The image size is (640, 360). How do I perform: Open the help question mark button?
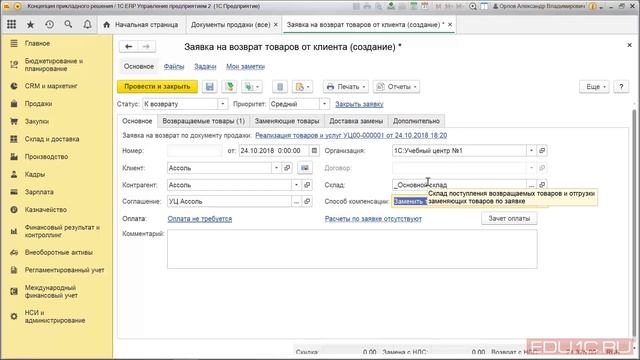[x=621, y=87]
